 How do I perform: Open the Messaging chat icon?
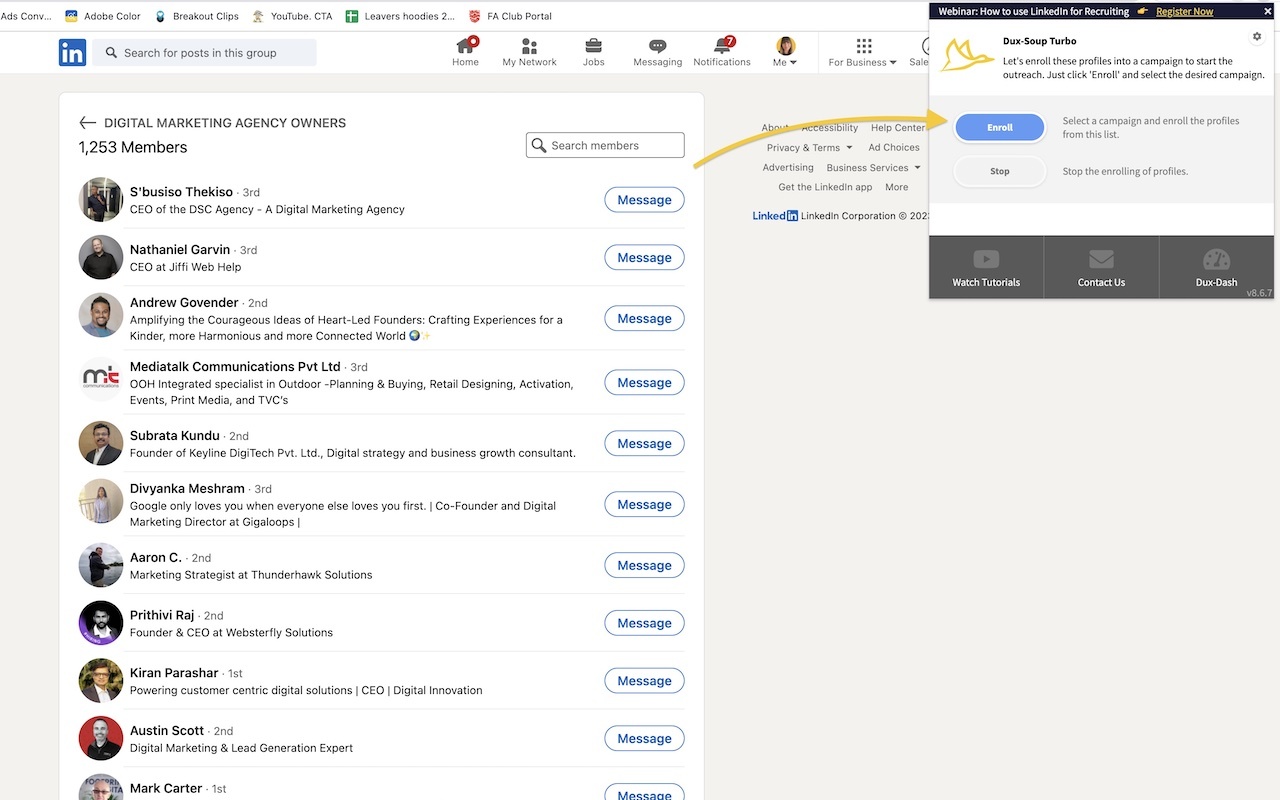click(657, 52)
